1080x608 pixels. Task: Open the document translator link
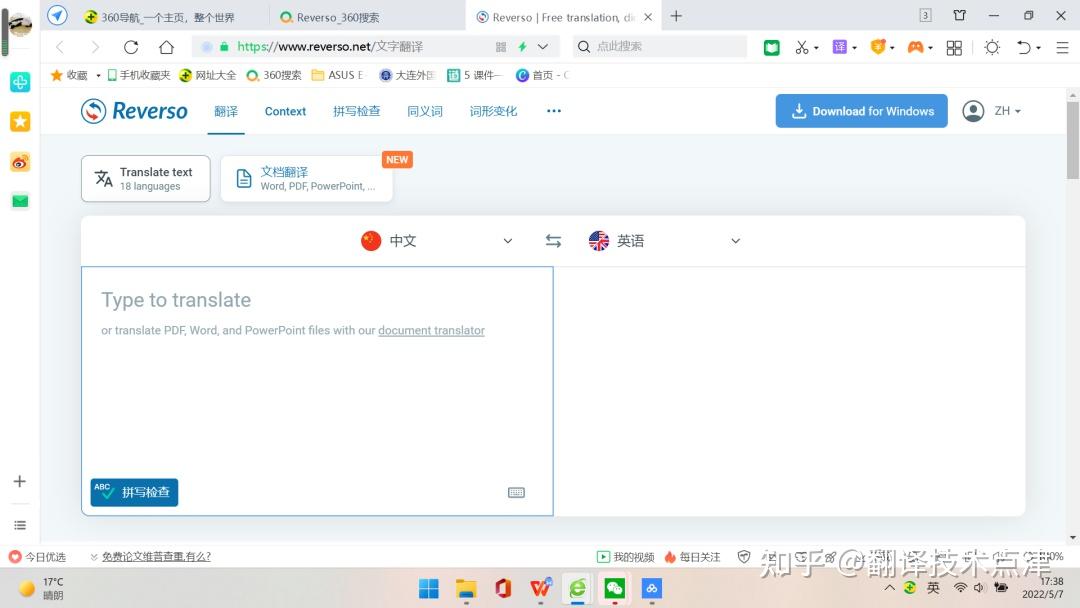[x=431, y=330]
